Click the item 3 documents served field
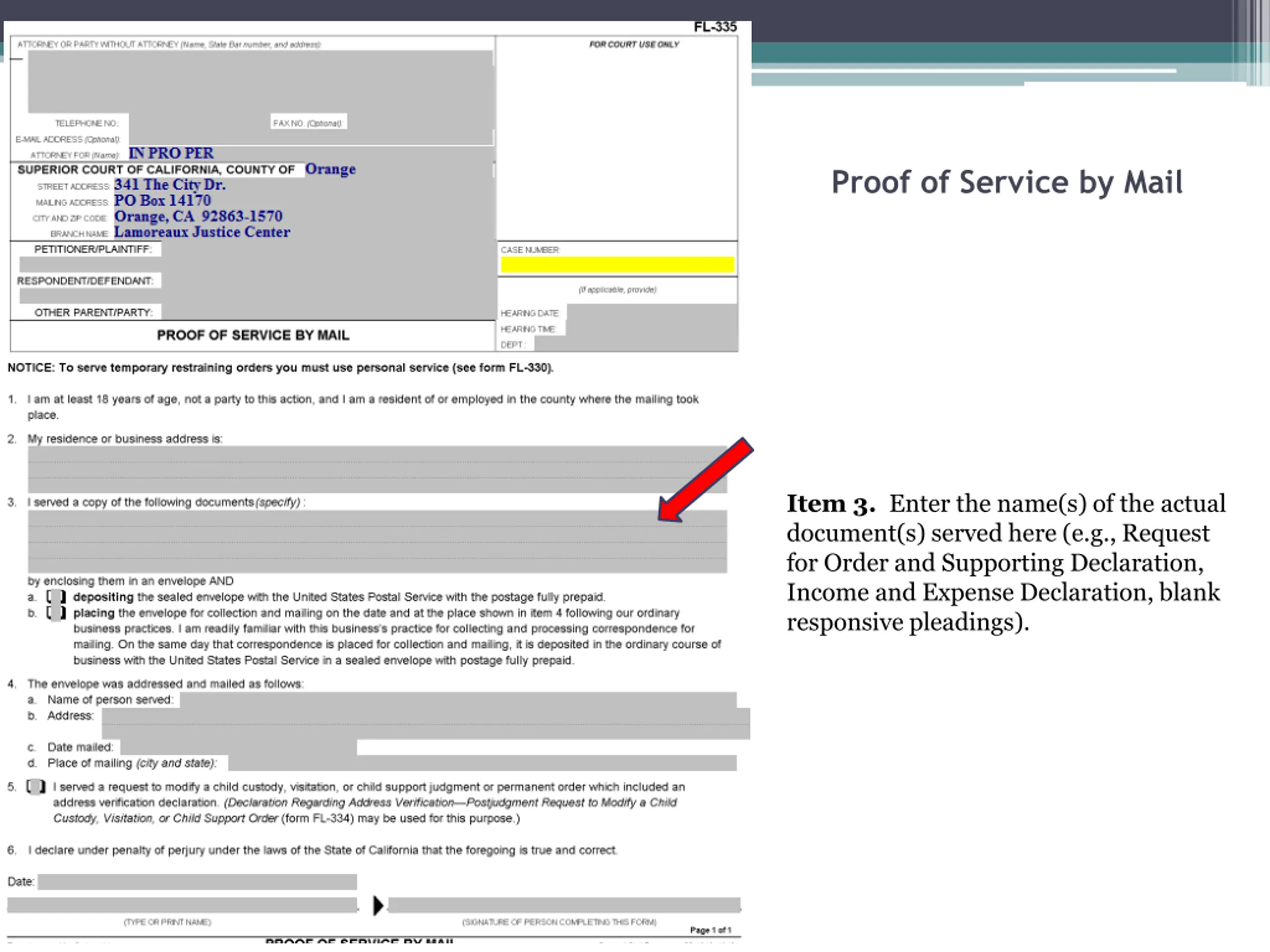The height and width of the screenshot is (952, 1270). tap(377, 541)
